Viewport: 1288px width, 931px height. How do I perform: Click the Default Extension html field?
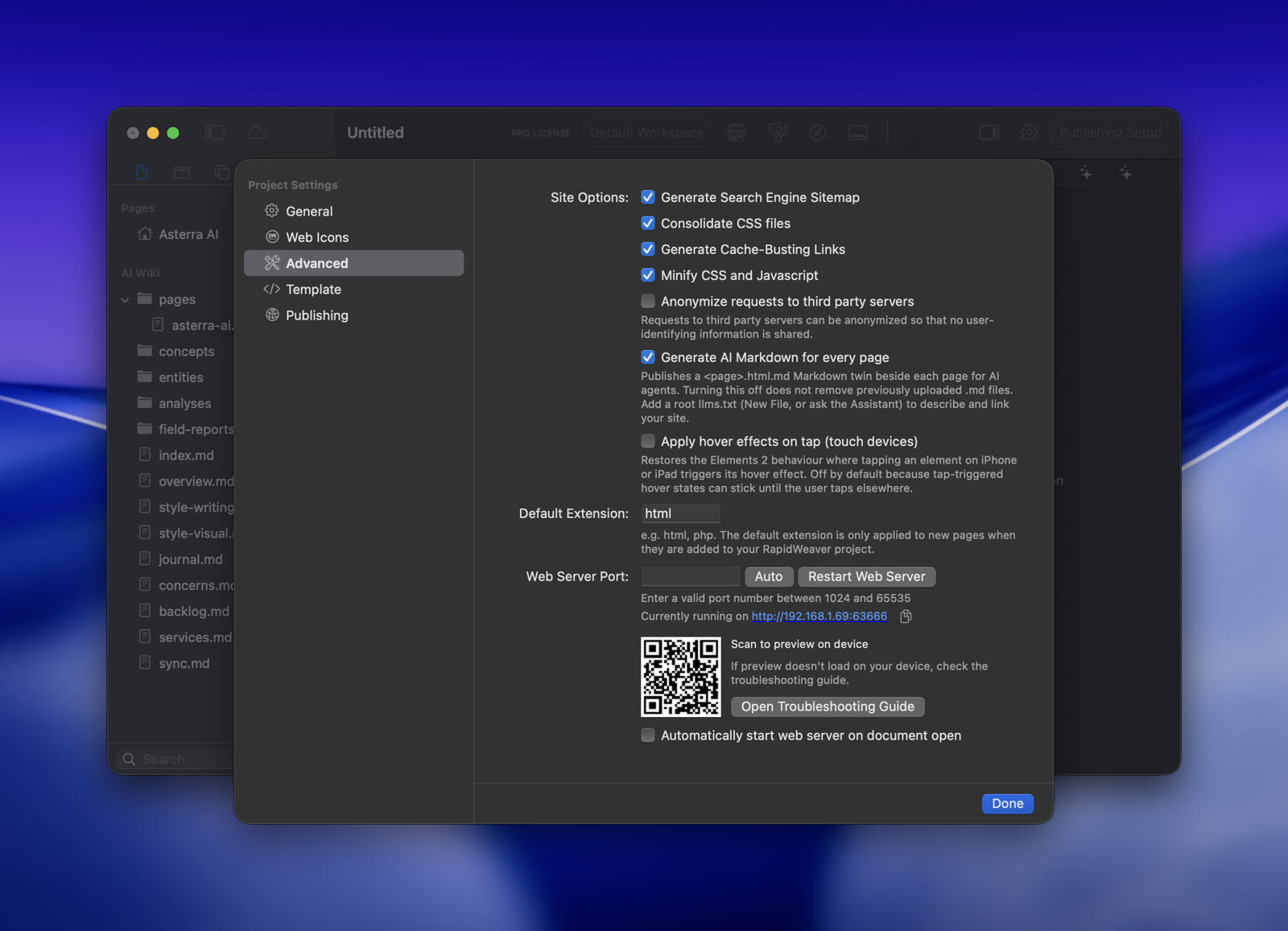tap(680, 513)
